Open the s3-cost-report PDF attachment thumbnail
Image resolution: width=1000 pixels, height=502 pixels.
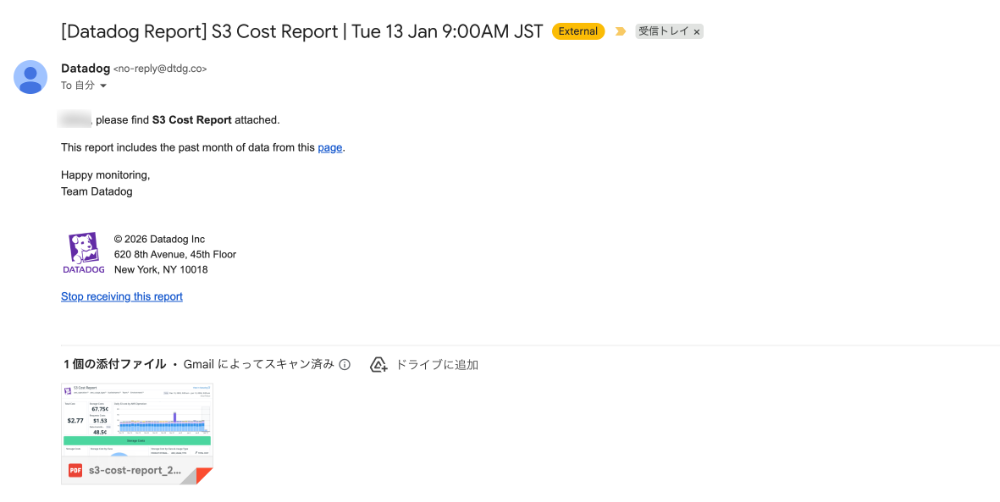click(x=137, y=434)
